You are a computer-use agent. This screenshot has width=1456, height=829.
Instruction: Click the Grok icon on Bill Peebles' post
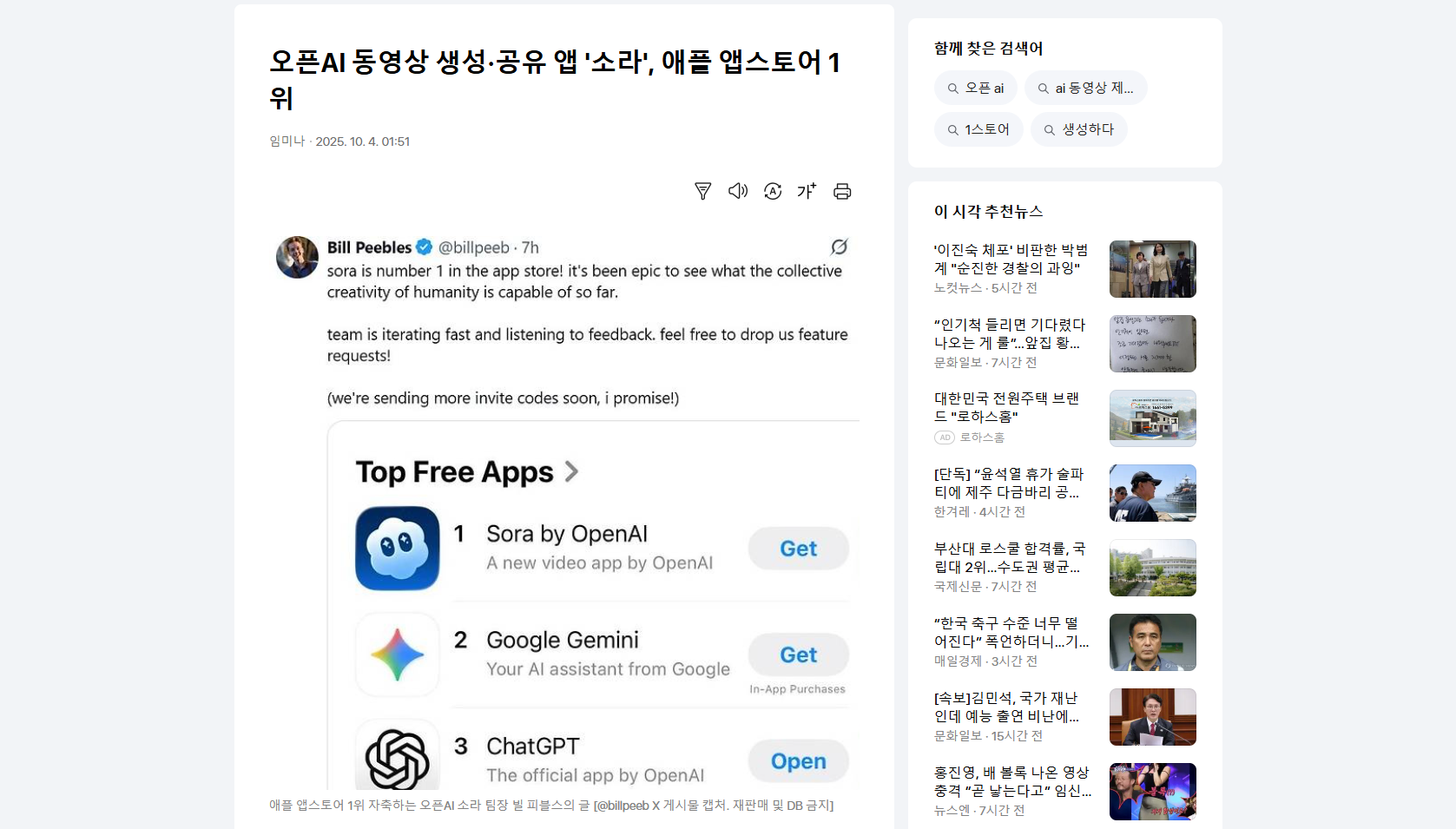click(839, 247)
